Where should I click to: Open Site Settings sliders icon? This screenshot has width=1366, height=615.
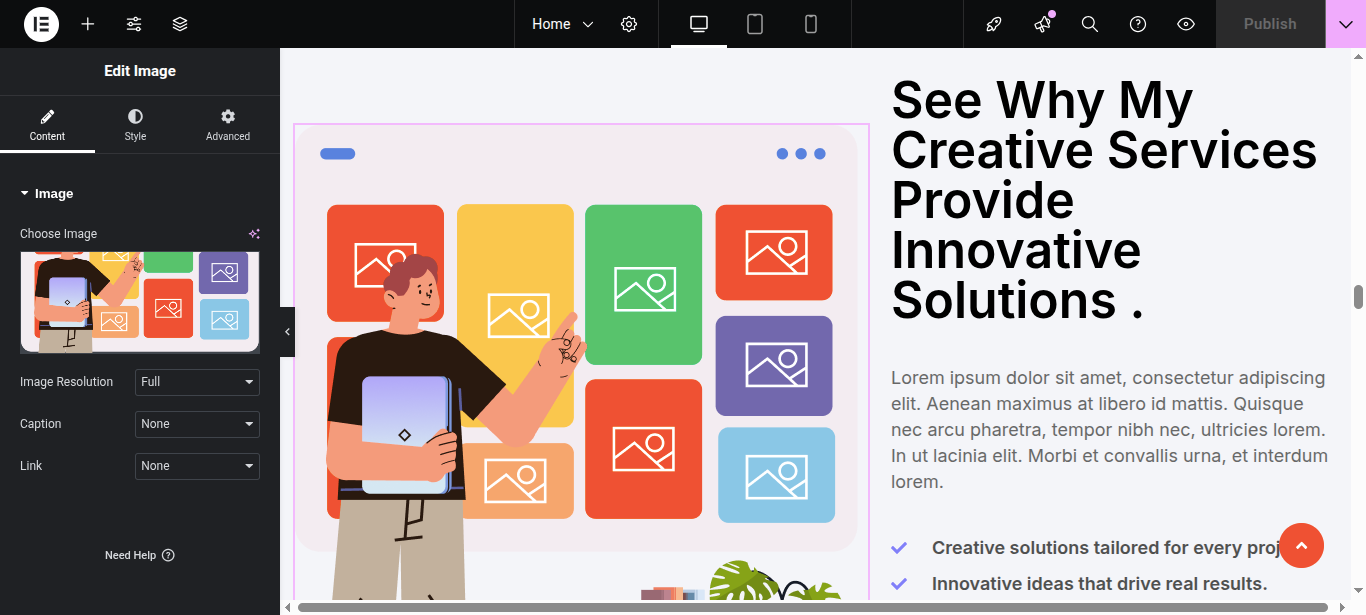tap(134, 24)
